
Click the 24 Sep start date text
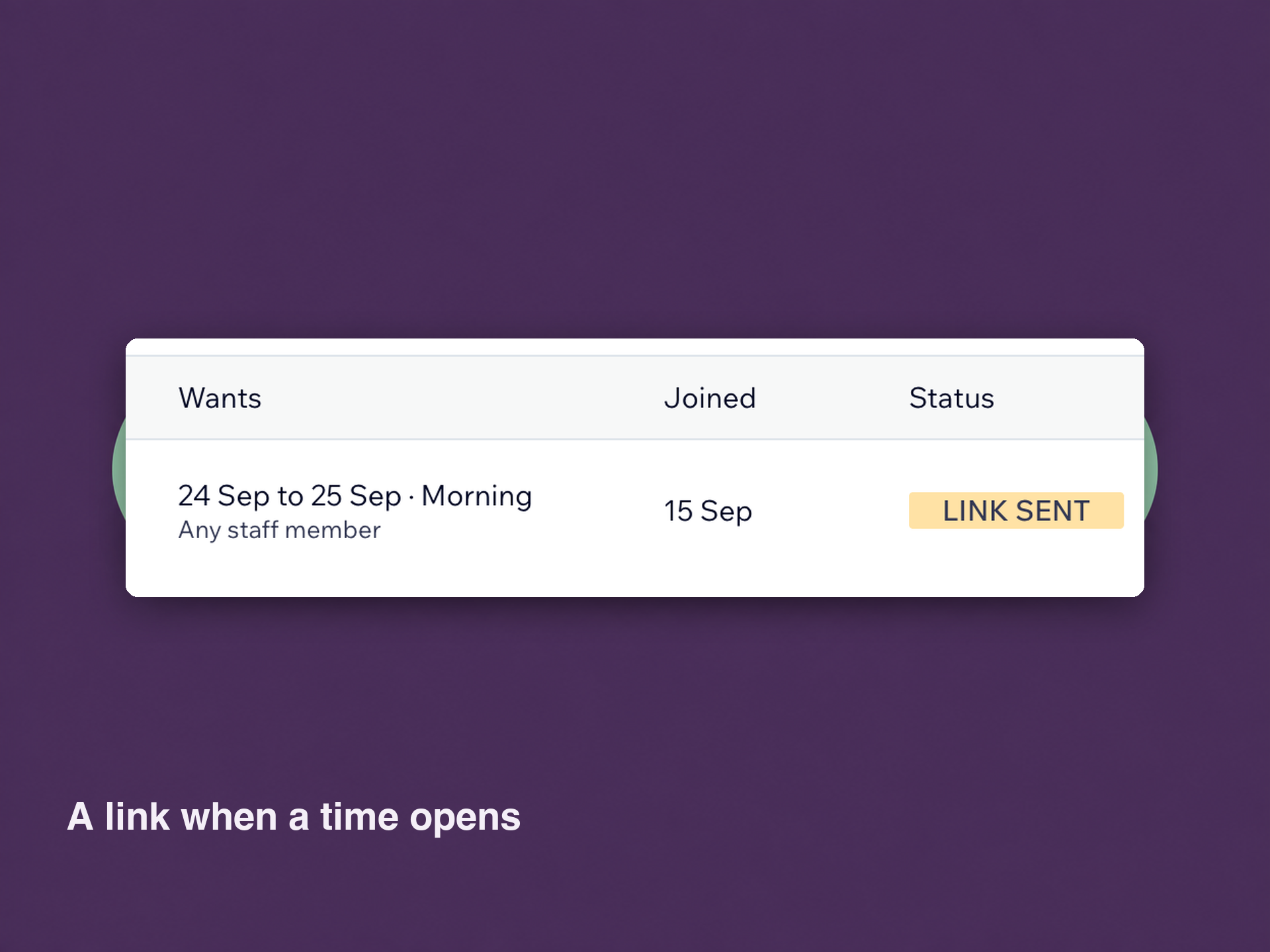(224, 496)
